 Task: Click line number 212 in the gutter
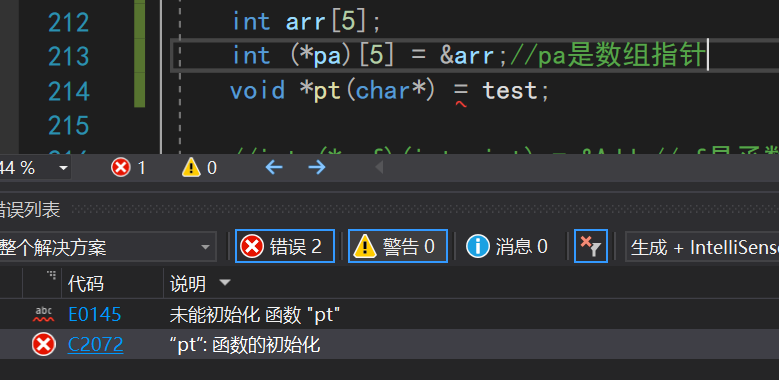pos(69,22)
